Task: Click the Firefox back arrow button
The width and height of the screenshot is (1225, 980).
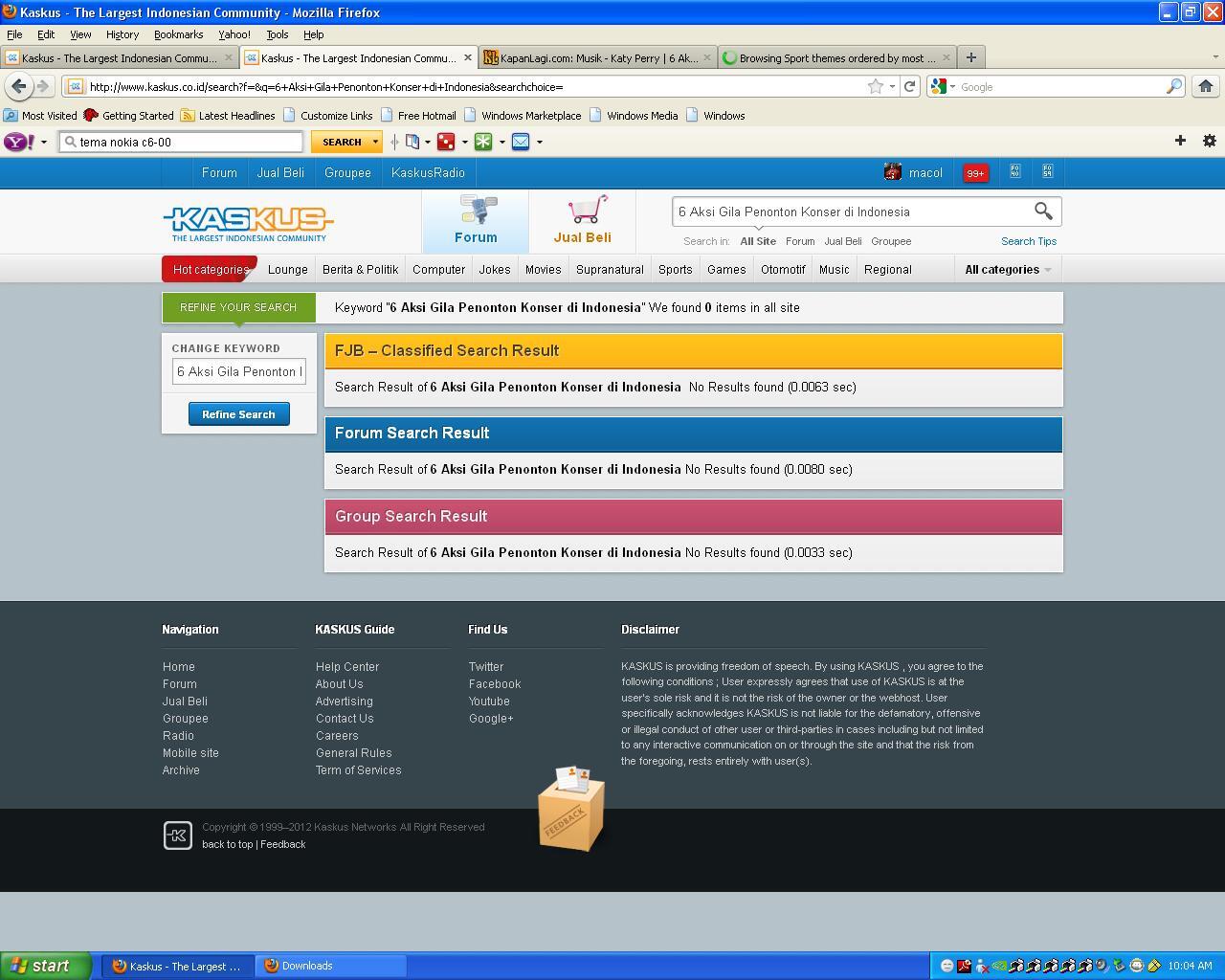Action: [18, 86]
